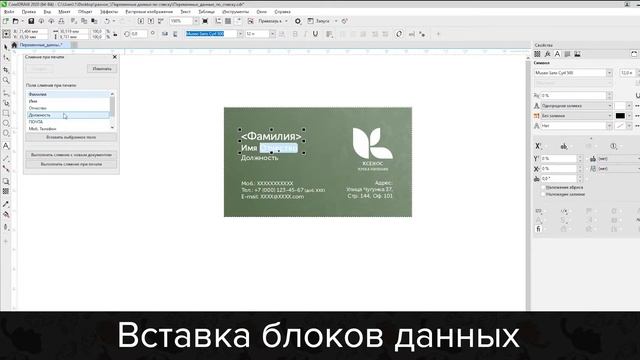Click the Insert selected field button
The image size is (640, 360).
click(71, 138)
